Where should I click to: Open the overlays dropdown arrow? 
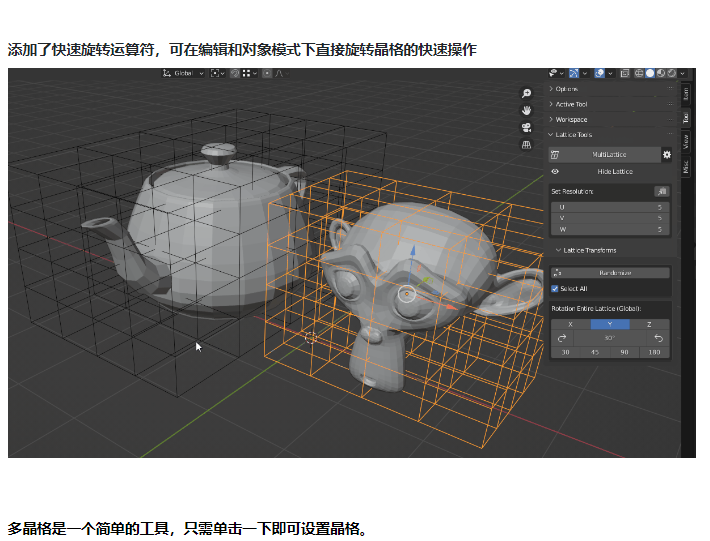(610, 73)
